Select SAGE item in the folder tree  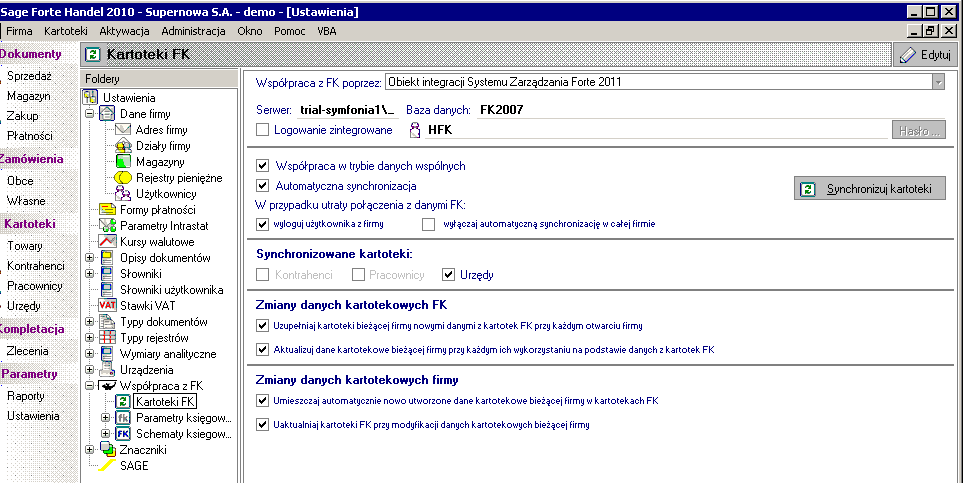pyautogui.click(x=133, y=466)
